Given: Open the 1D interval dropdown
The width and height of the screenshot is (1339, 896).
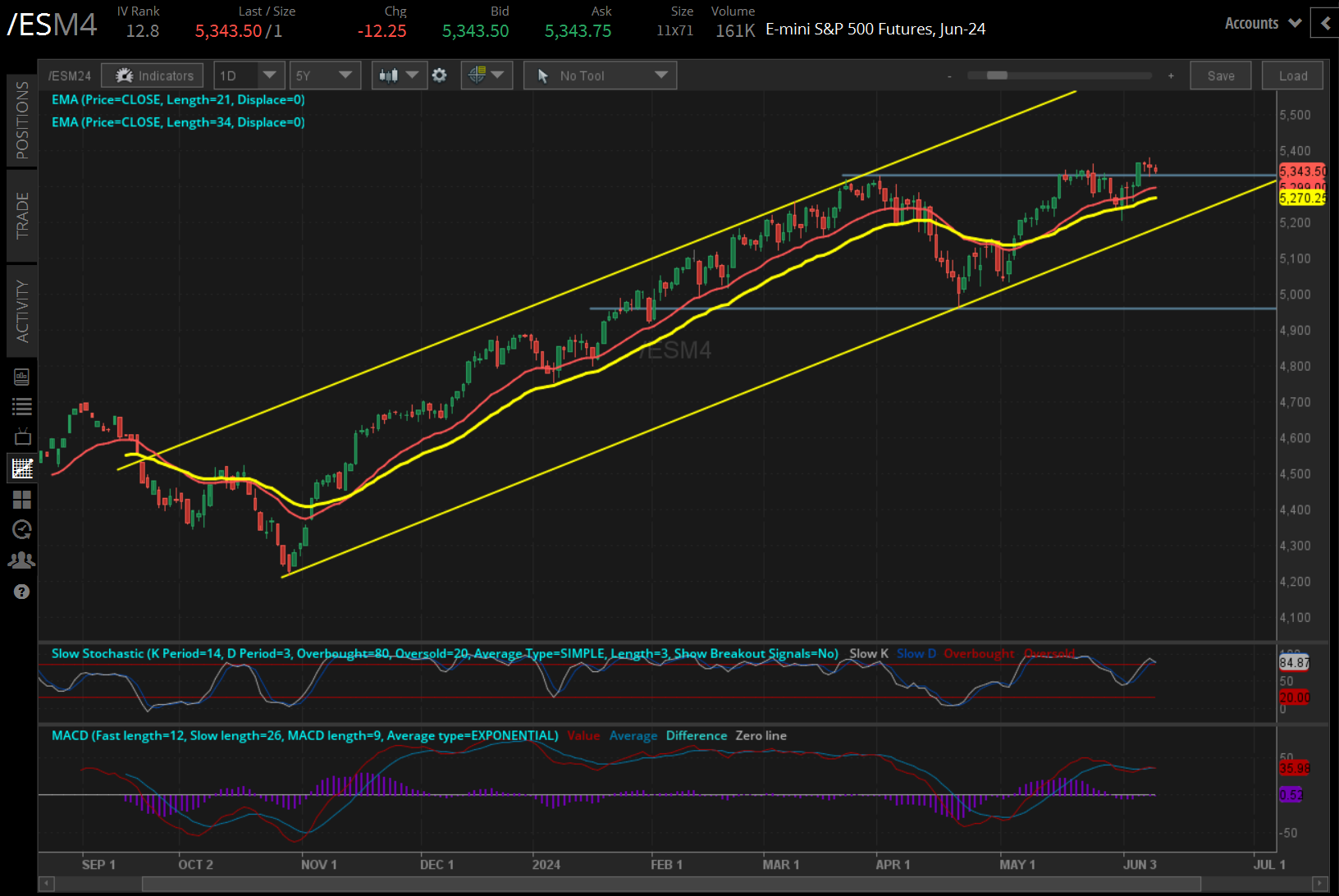Looking at the screenshot, I should [249, 75].
